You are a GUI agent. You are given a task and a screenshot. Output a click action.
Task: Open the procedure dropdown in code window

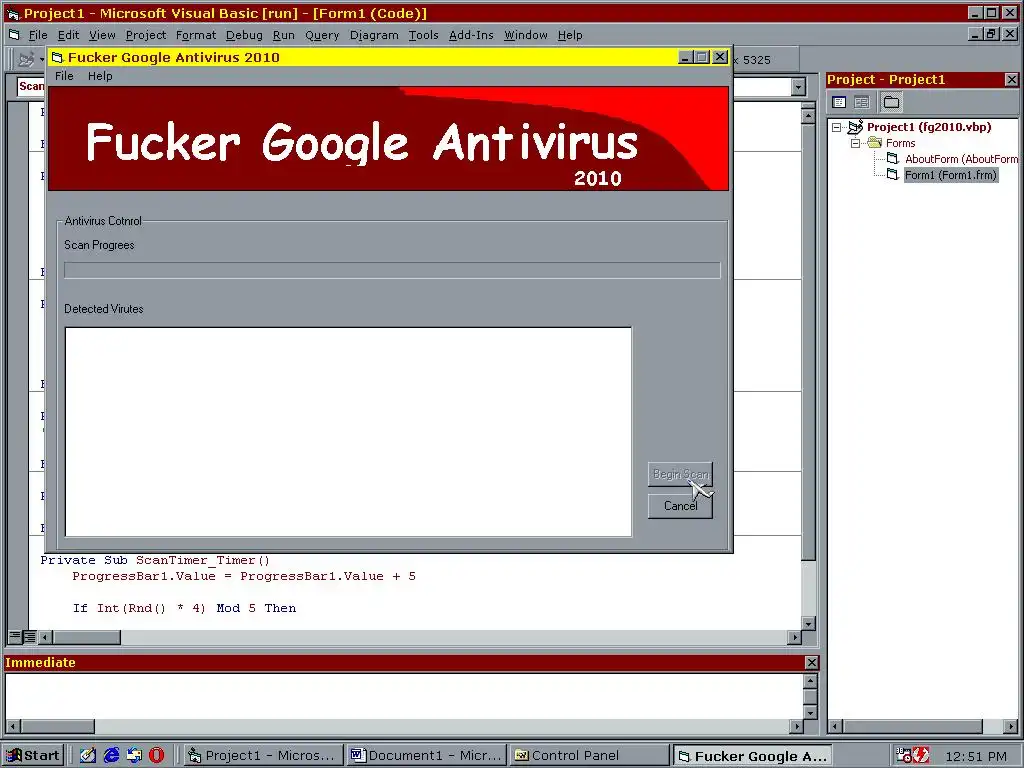tap(798, 86)
